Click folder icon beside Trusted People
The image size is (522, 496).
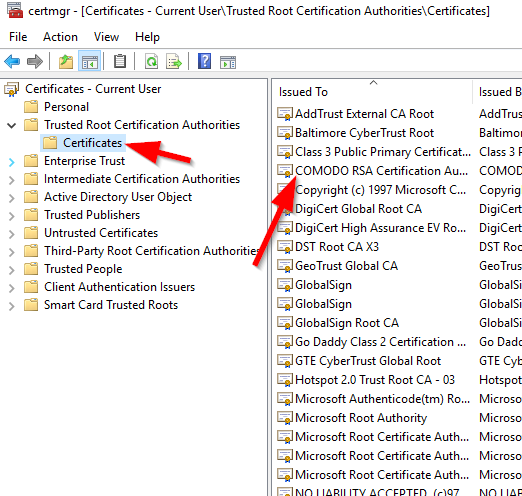[31, 269]
